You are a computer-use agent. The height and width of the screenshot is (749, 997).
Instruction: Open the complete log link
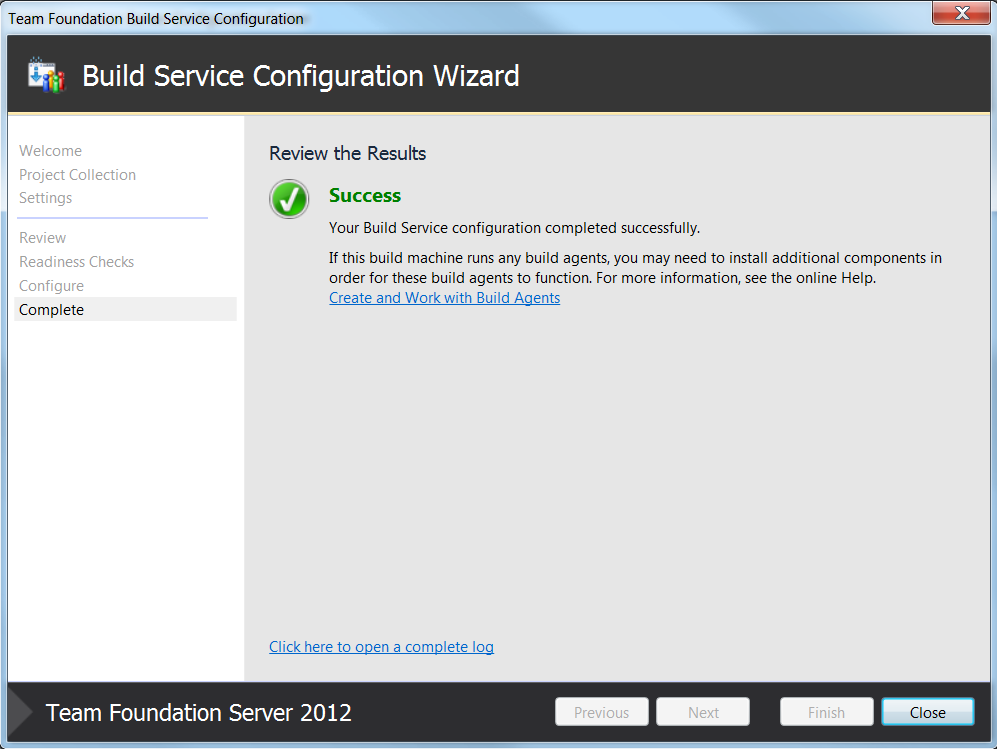point(381,647)
